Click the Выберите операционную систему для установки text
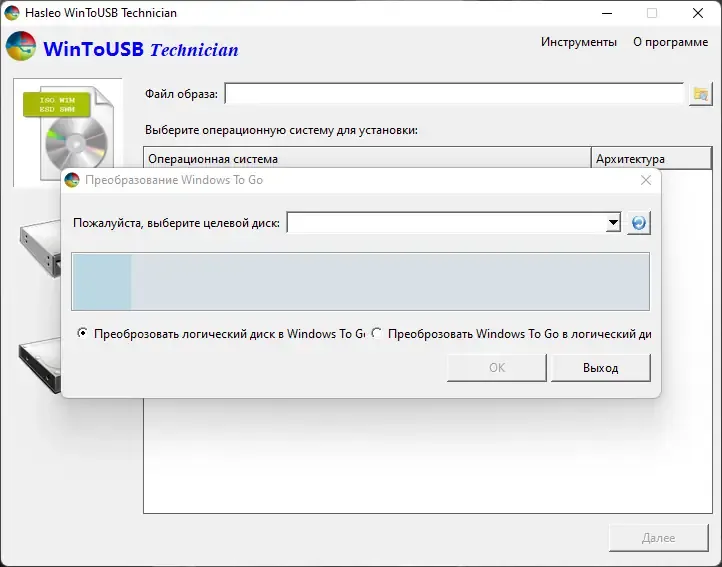The height and width of the screenshot is (567, 722). 281,130
